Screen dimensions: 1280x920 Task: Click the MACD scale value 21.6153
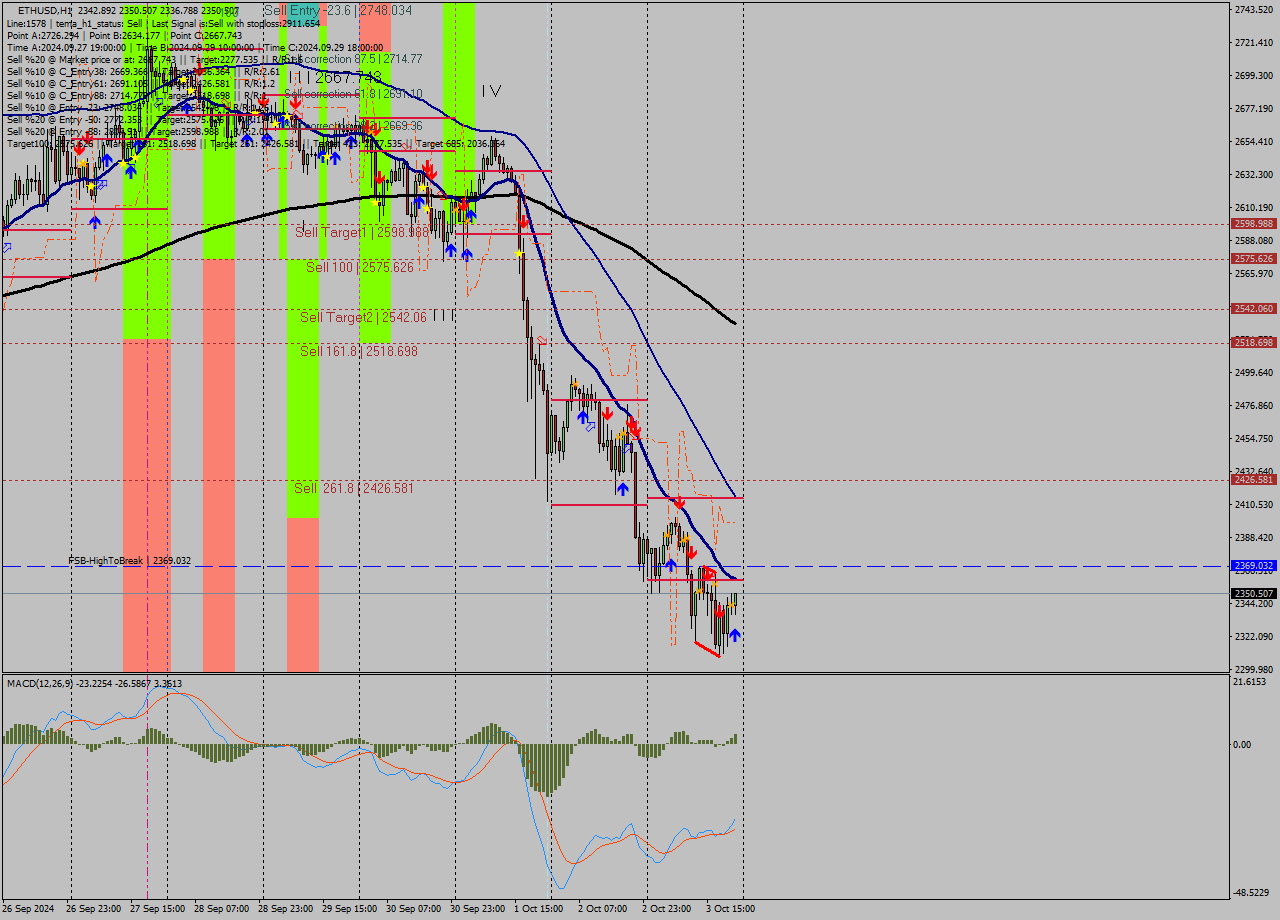[x=1250, y=681]
